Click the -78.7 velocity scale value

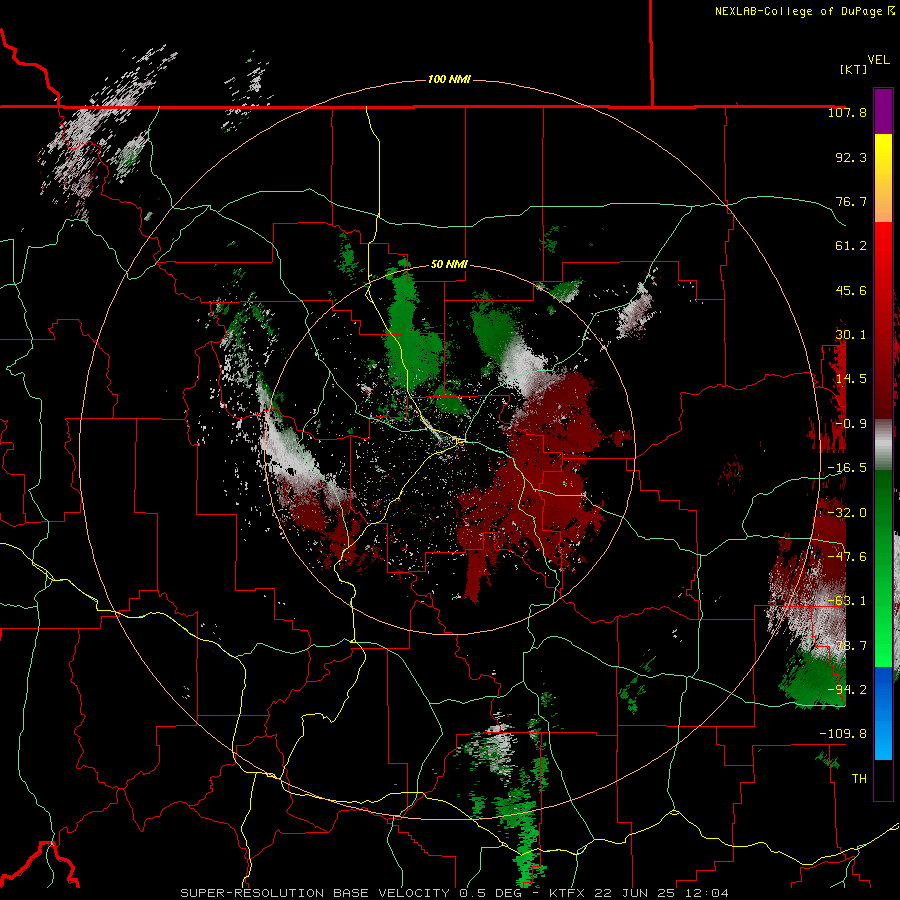click(847, 646)
